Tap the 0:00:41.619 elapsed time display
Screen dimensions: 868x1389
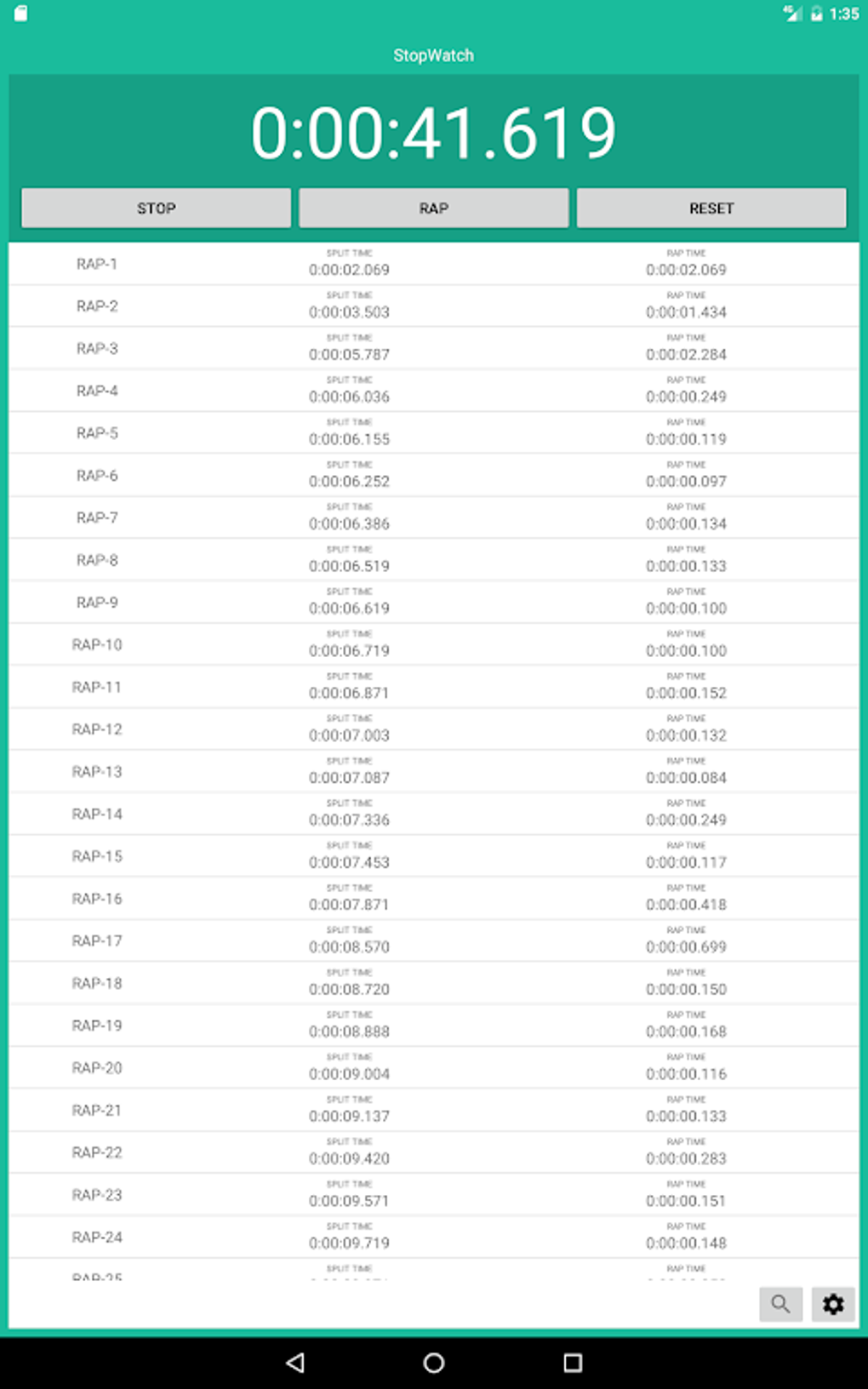(433, 133)
